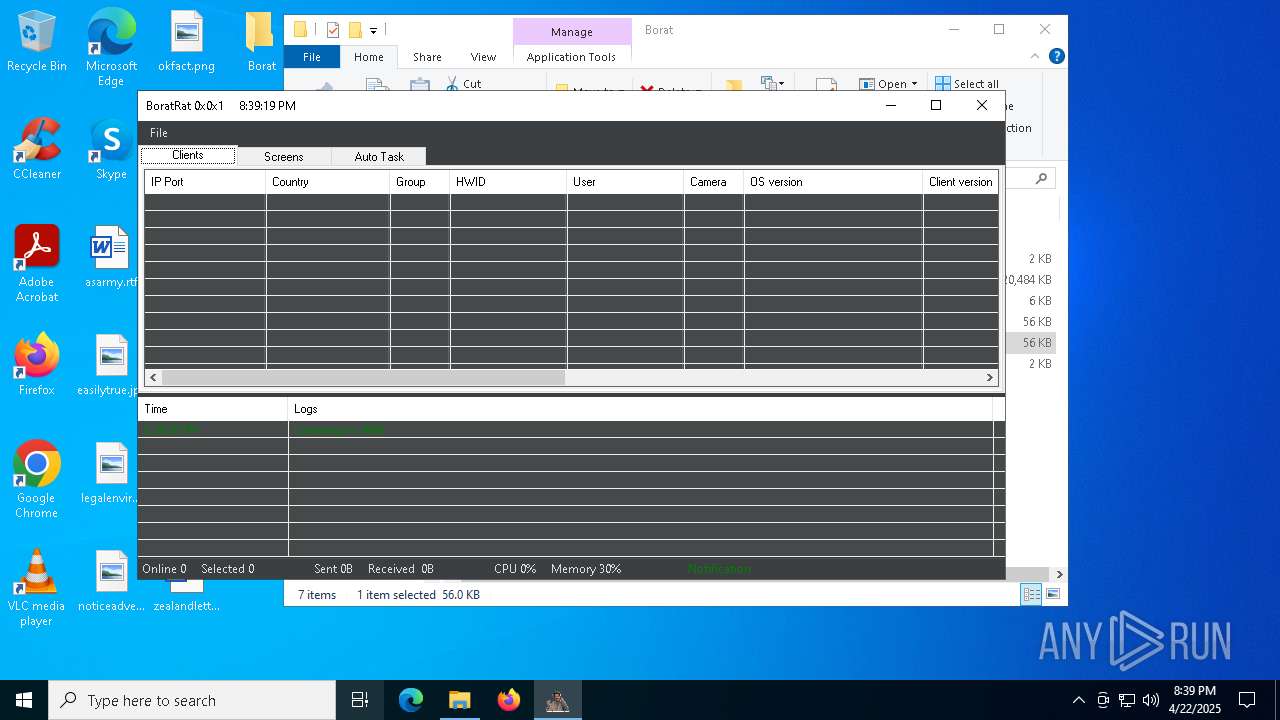Click the User column header
Screen dimensions: 1280x720
point(625,182)
